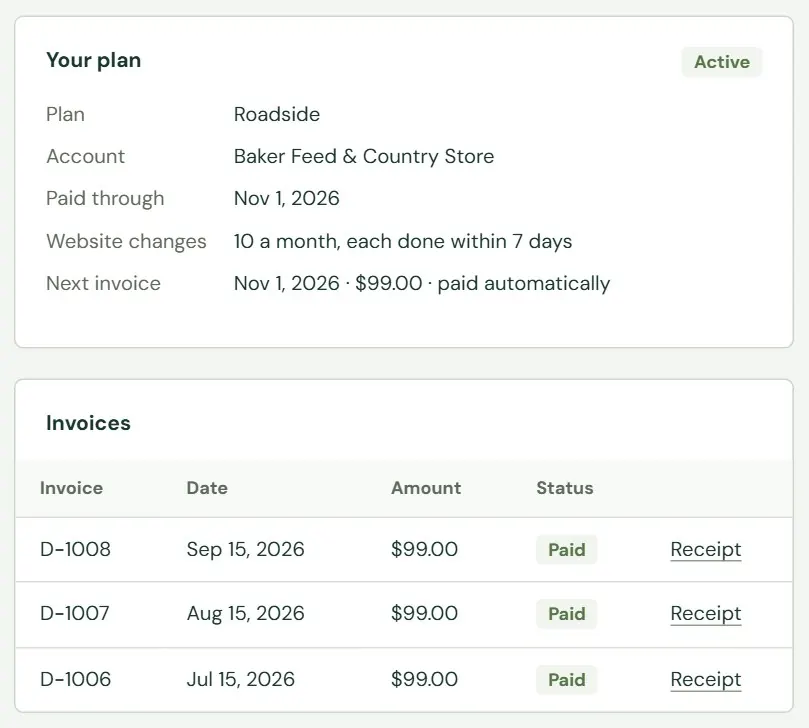Click the Plan label
Screen dimensions: 809x728
(66, 114)
